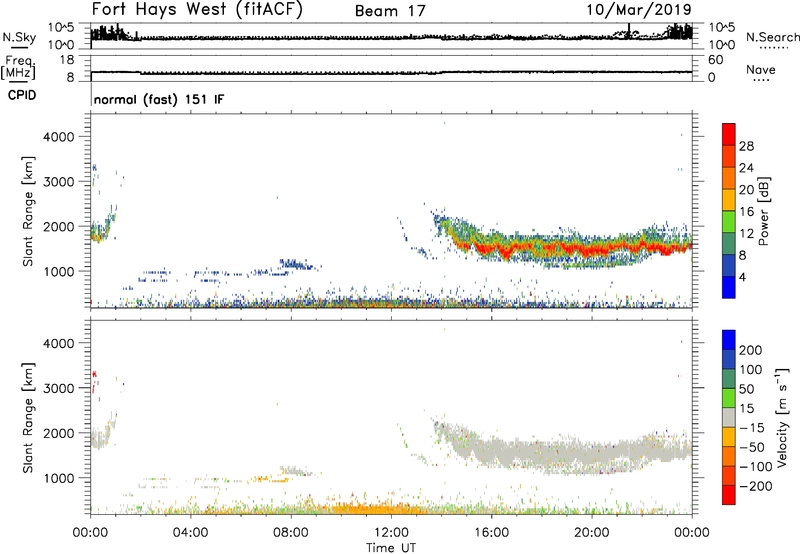The width and height of the screenshot is (800, 554).
Task: Click the "50" label on the velocity colorbar
Action: (747, 389)
